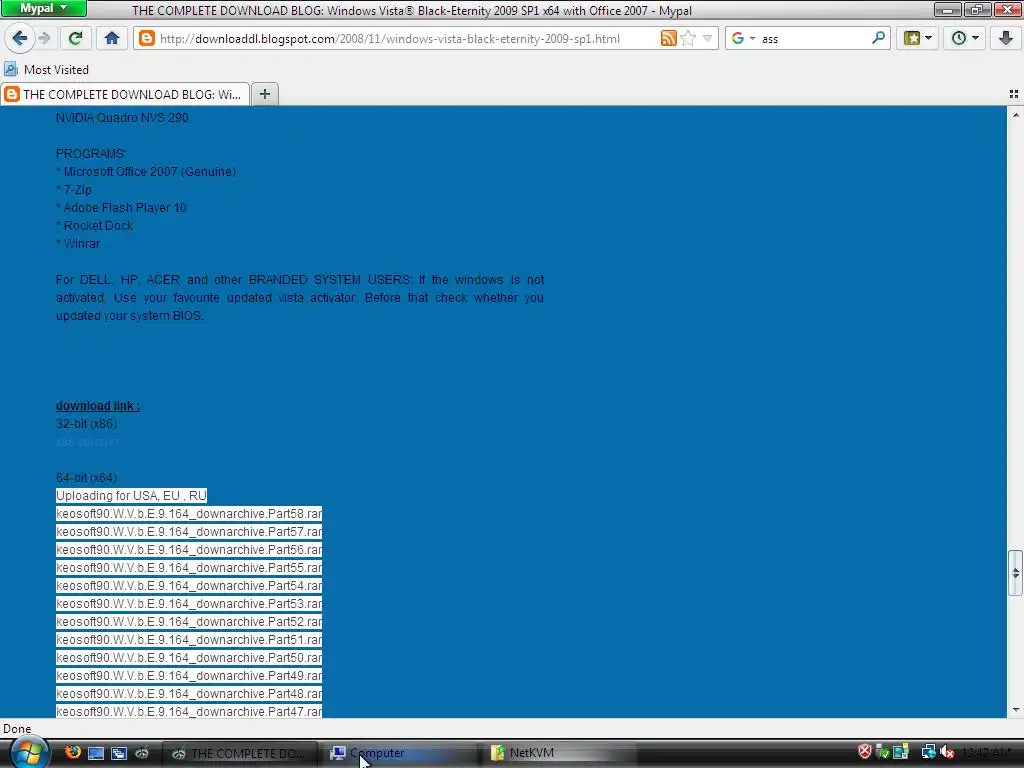Click the '64-bit (x64)' text
The image size is (1024, 768).
[87, 477]
